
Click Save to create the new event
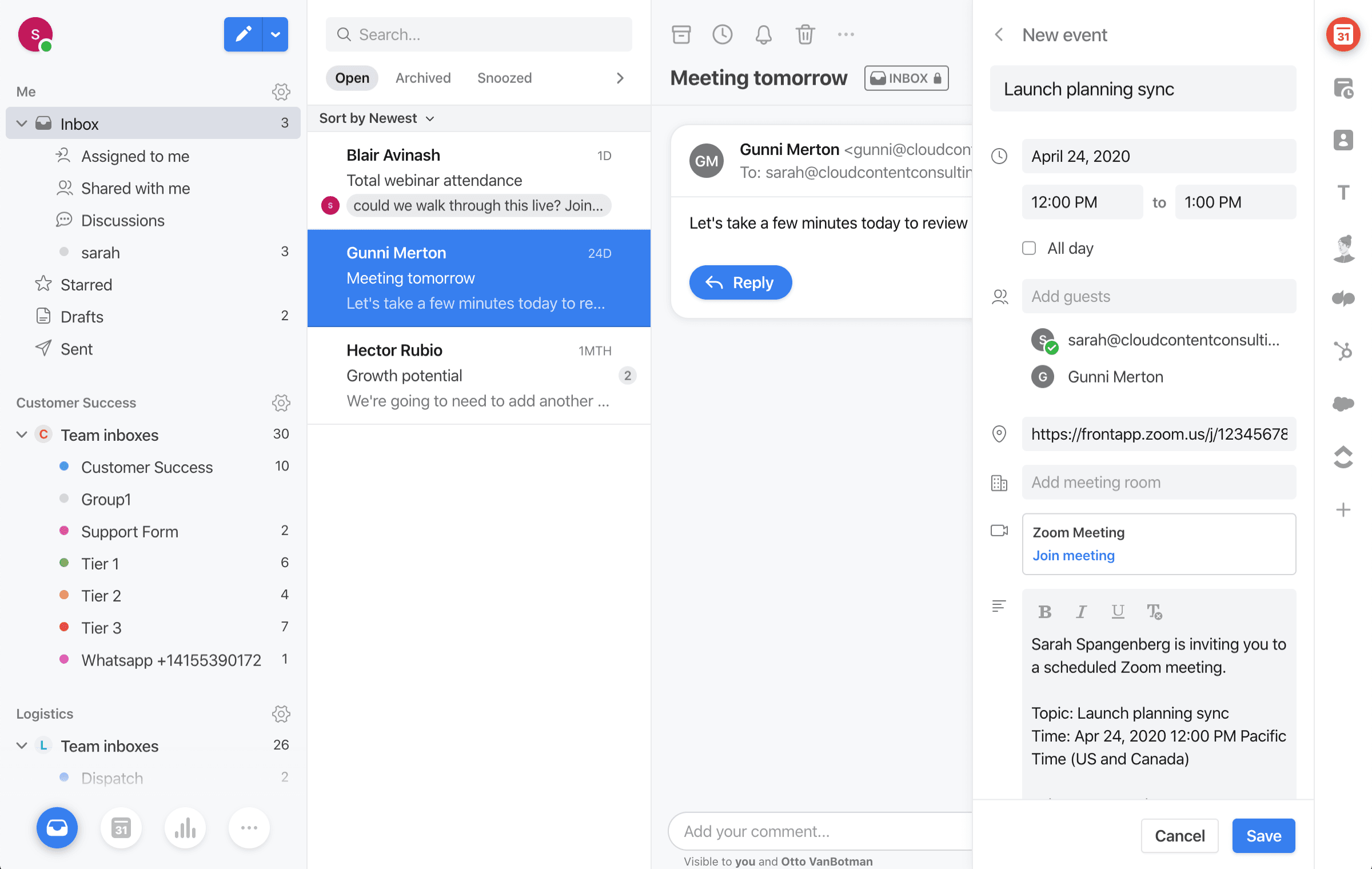[x=1264, y=834]
